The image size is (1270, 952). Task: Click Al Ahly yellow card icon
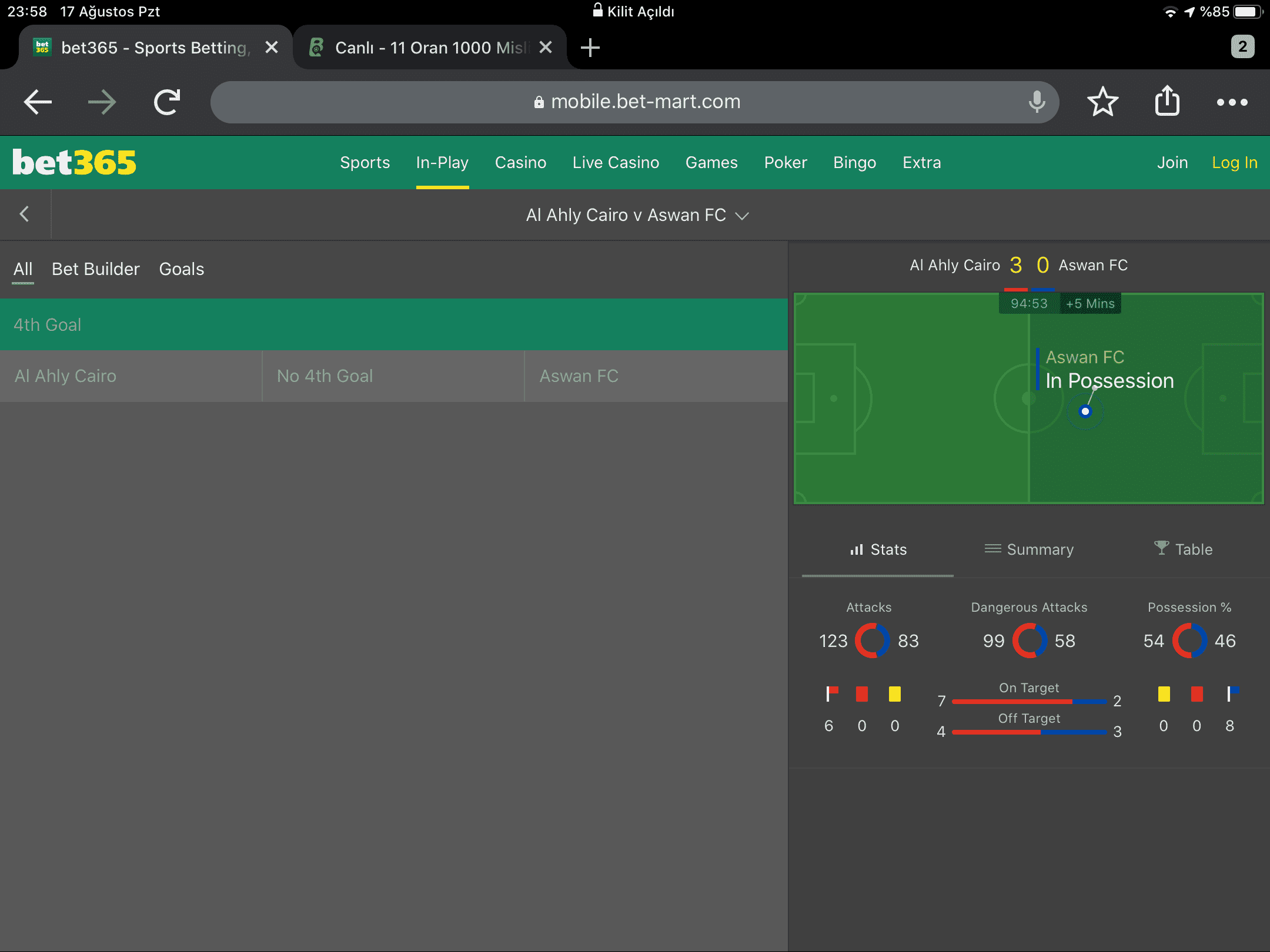pos(895,694)
